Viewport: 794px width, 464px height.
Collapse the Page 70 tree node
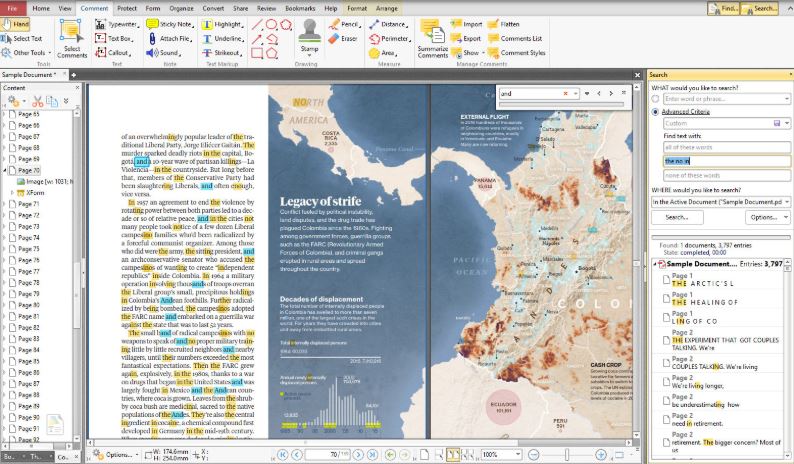tap(5, 171)
